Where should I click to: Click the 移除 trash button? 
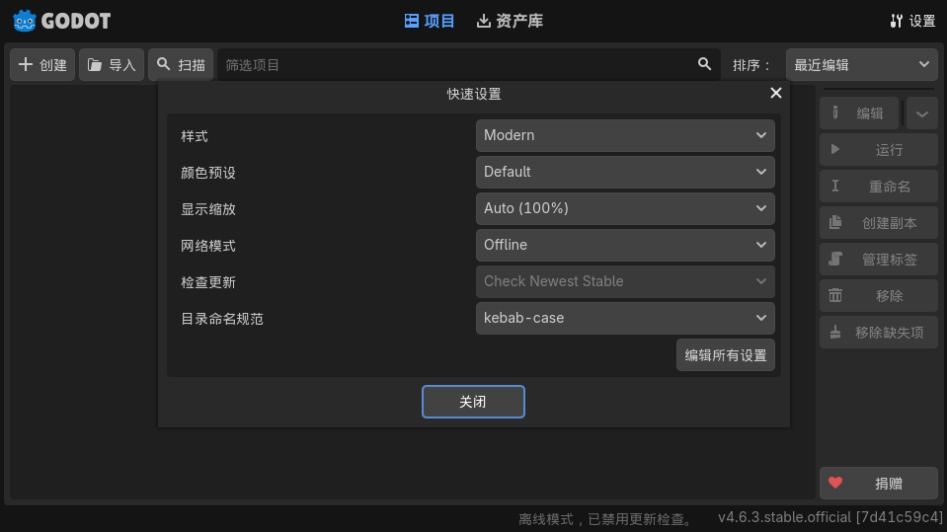point(879,296)
